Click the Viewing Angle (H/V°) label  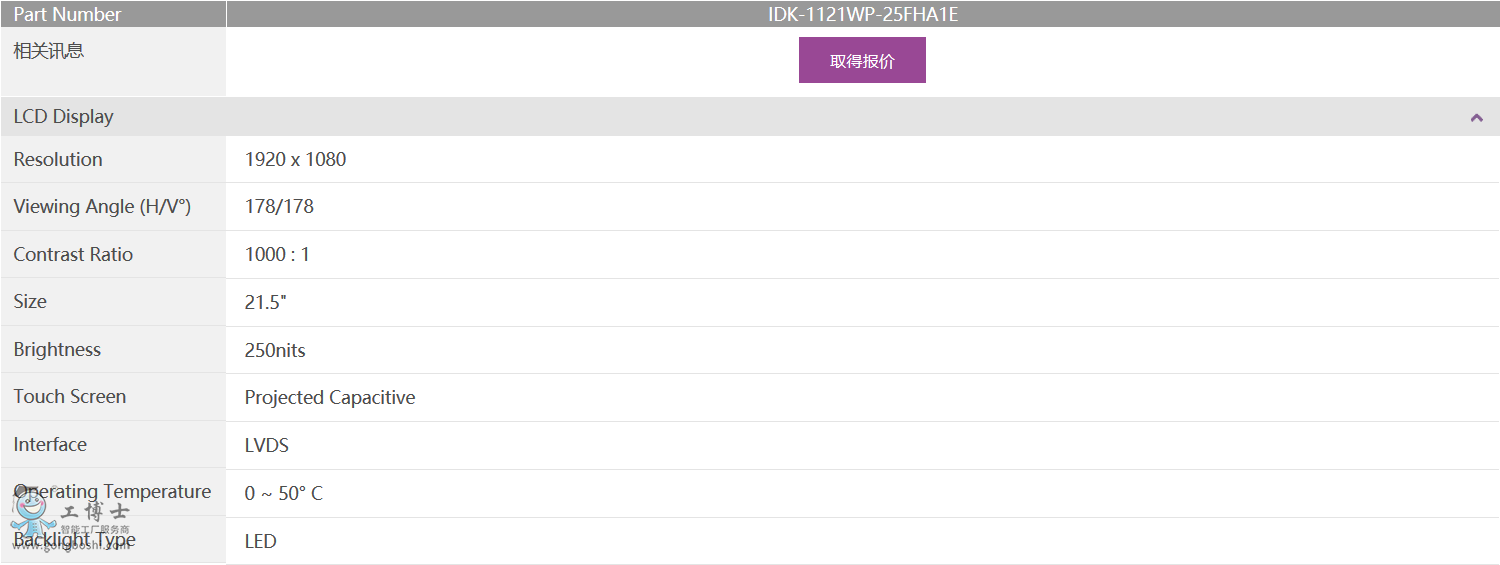[x=102, y=207]
